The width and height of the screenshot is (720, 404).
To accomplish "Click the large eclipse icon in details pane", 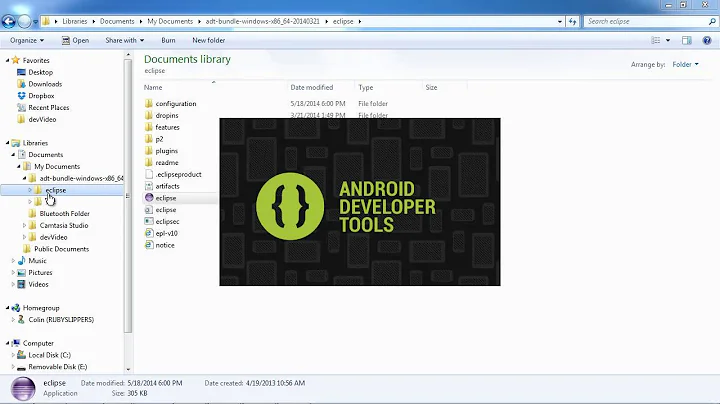I will 23,388.
